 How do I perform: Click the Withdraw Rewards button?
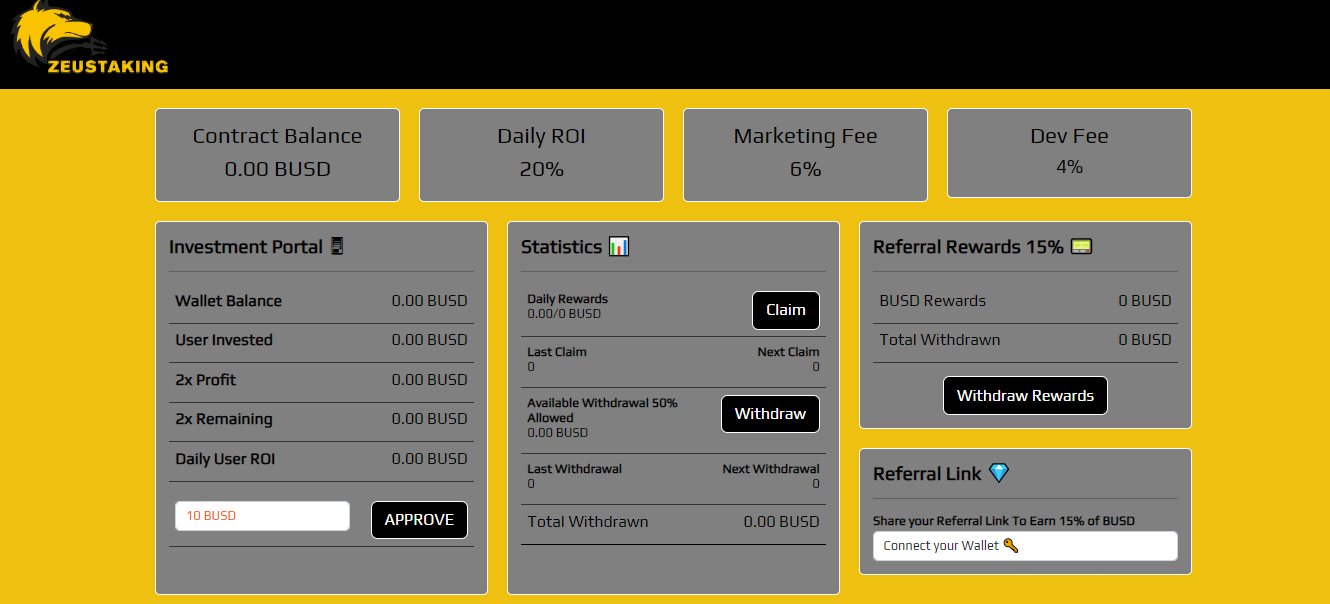[1025, 396]
